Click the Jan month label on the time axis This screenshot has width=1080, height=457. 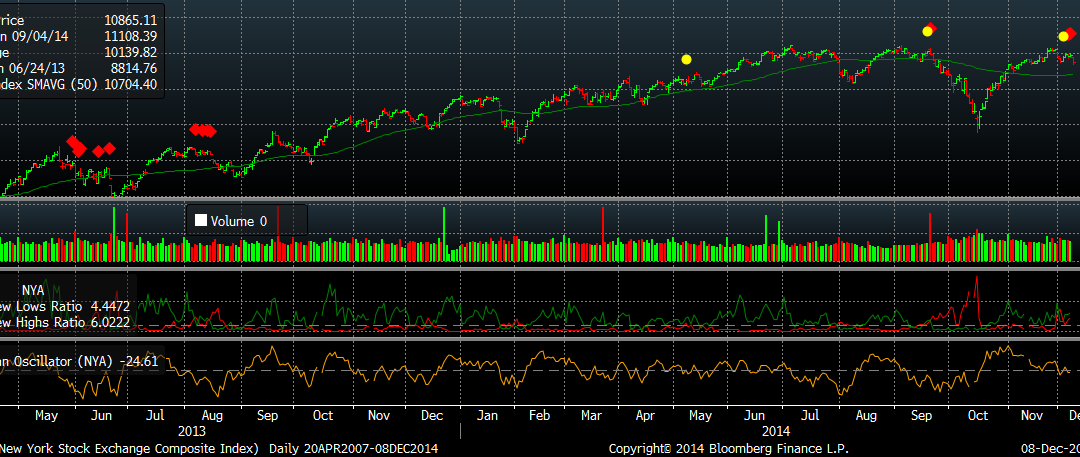[487, 416]
